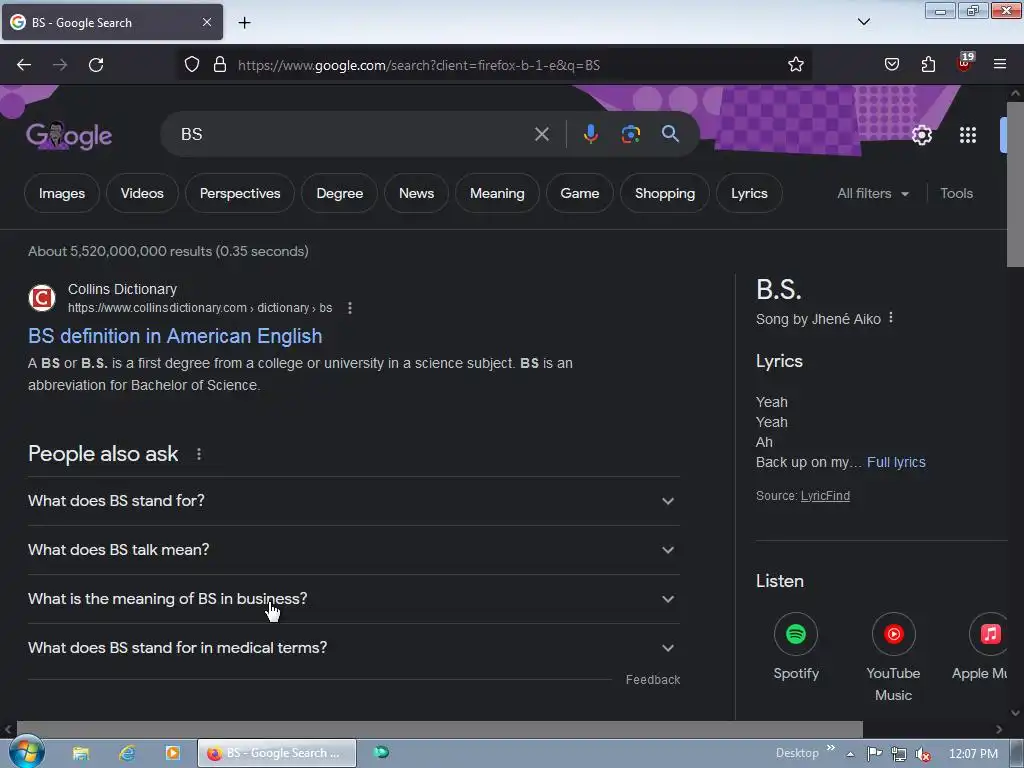Open the Pocket save icon

click(891, 64)
